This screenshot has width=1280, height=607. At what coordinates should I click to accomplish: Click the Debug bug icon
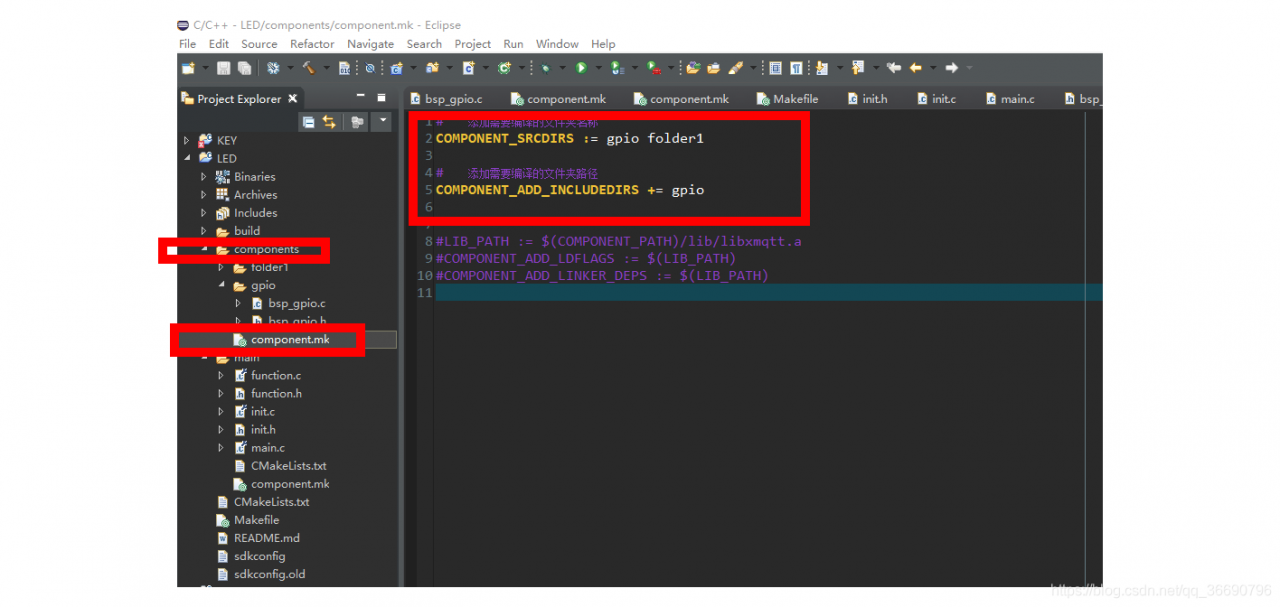[546, 68]
